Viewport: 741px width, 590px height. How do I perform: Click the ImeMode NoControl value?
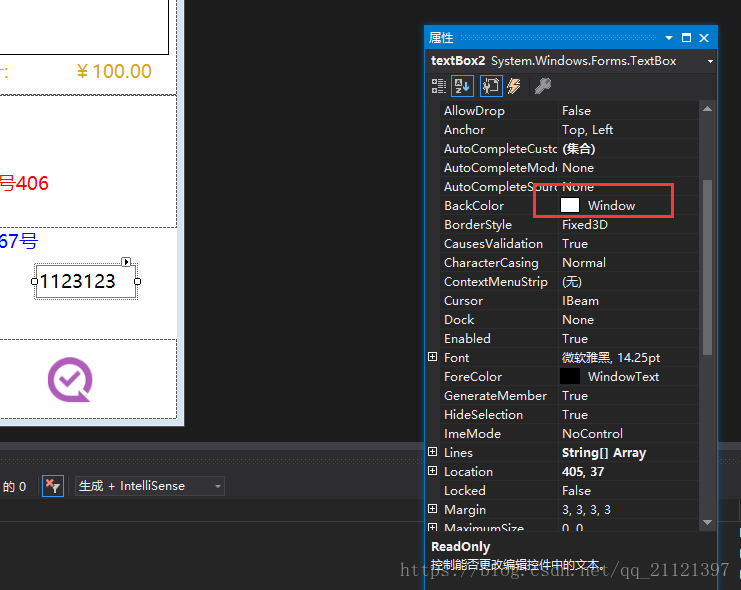[592, 434]
